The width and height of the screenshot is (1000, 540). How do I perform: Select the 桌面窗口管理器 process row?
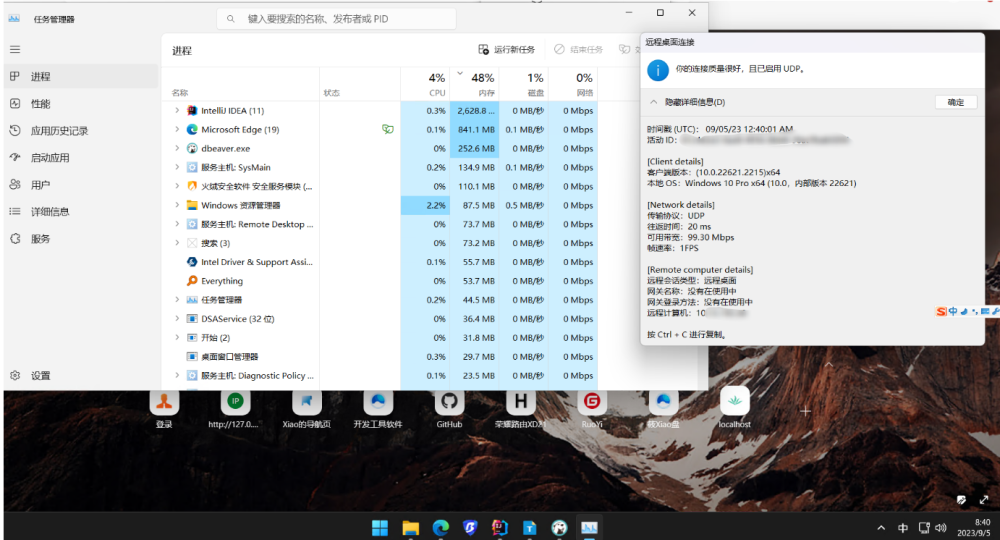pyautogui.click(x=381, y=356)
